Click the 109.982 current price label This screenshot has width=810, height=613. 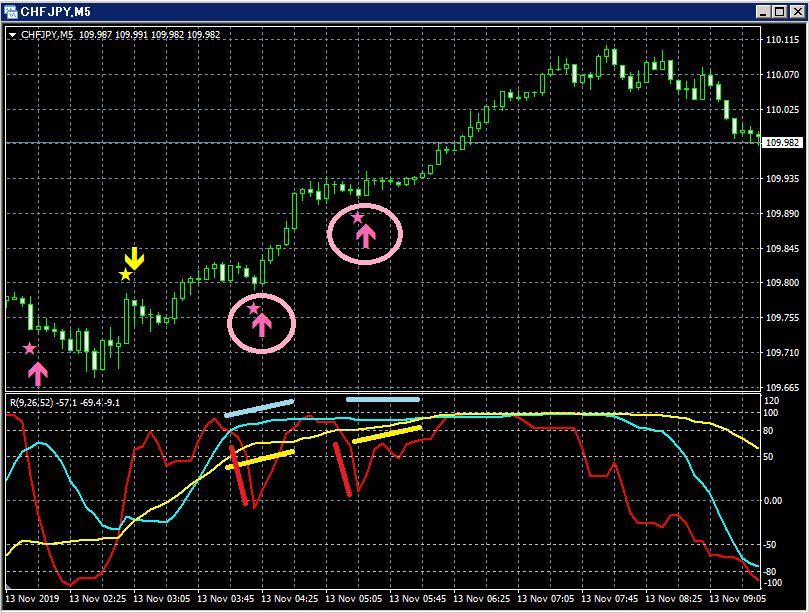tap(782, 143)
